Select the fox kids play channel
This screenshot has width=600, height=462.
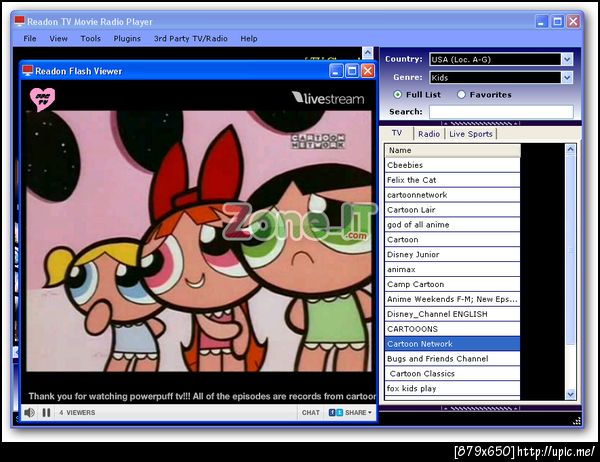[452, 389]
